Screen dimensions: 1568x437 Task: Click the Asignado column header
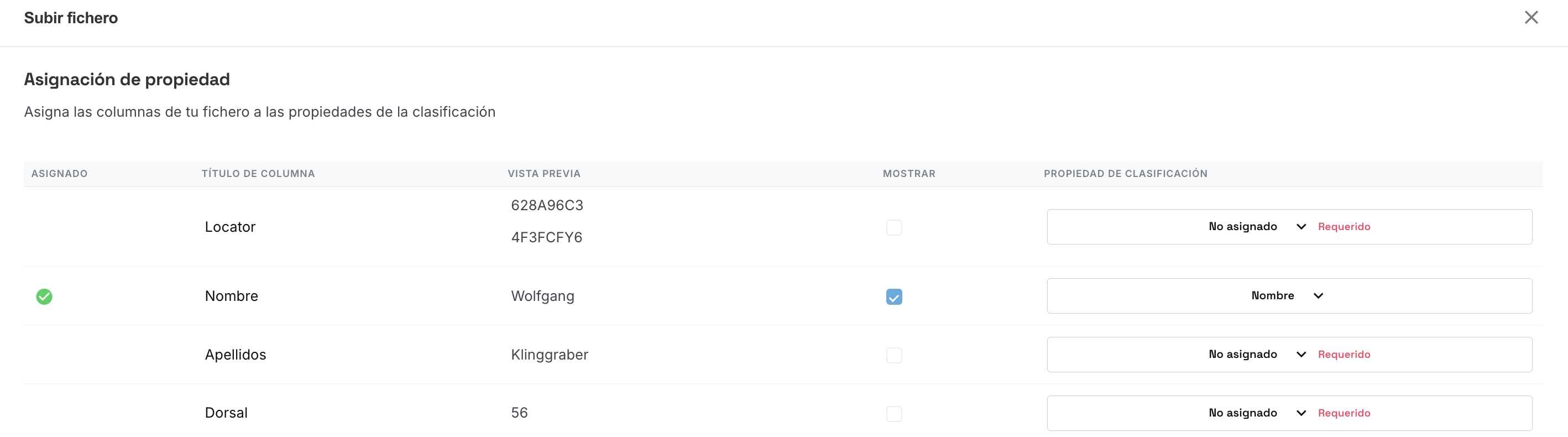coord(60,174)
